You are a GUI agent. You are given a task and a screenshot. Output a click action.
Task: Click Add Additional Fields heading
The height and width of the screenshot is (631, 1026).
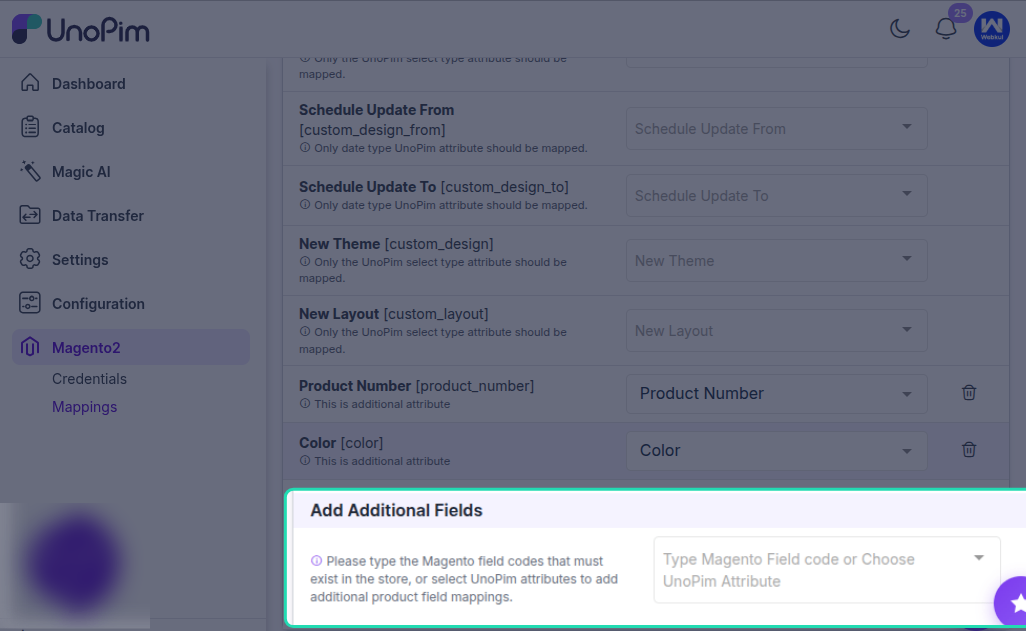tap(396, 511)
